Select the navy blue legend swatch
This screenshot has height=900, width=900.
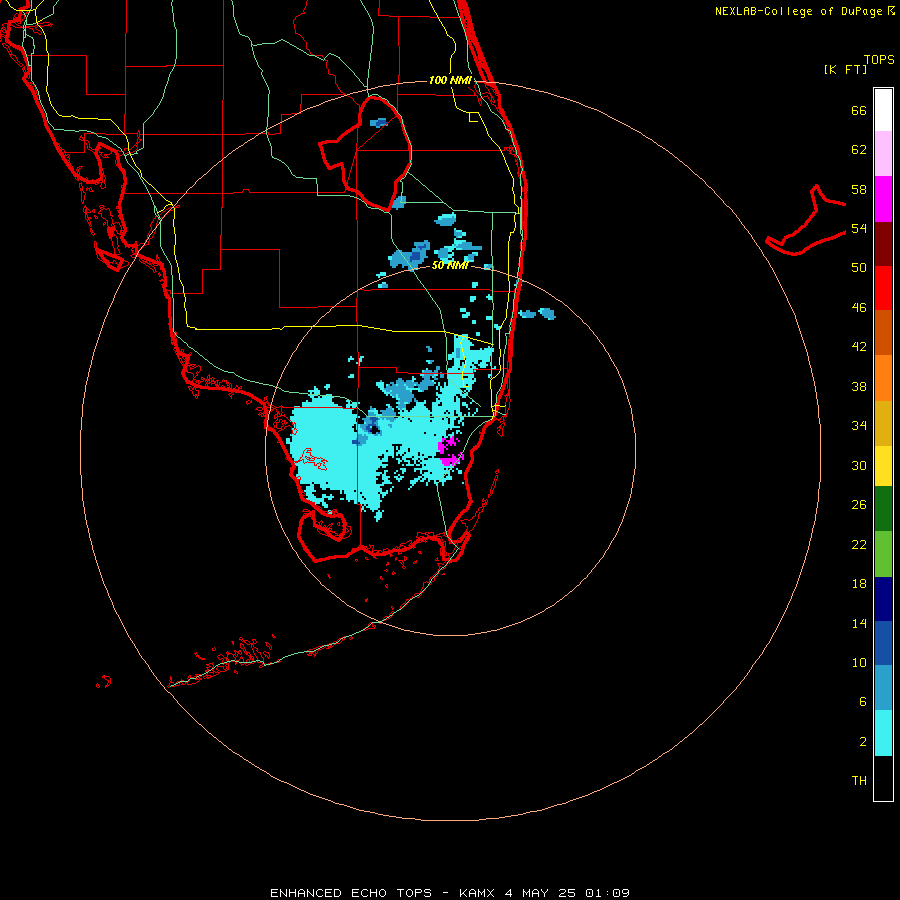pyautogui.click(x=883, y=599)
